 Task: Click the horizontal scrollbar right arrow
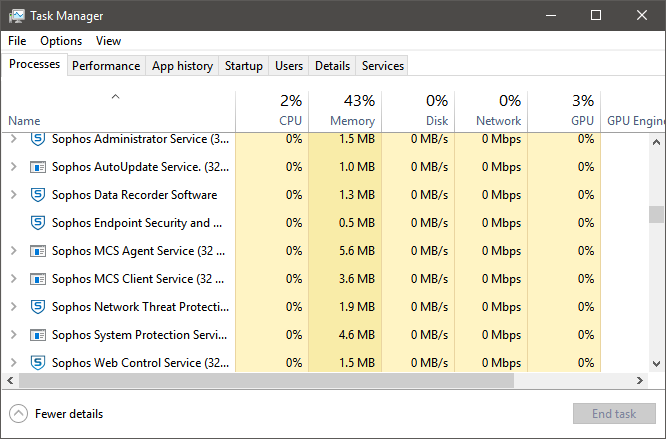(x=640, y=380)
